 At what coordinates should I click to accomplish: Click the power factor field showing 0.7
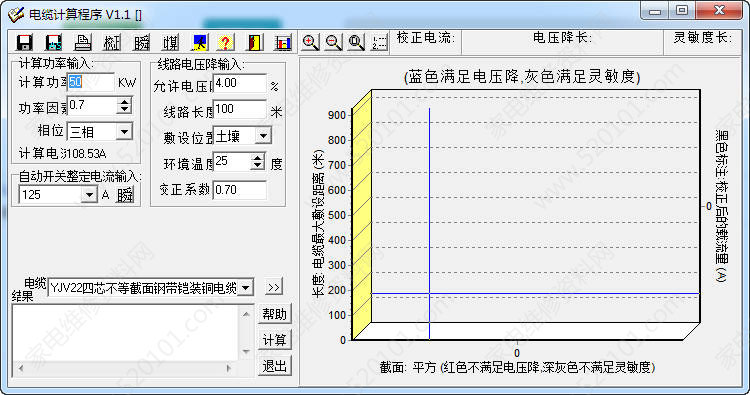[x=92, y=106]
